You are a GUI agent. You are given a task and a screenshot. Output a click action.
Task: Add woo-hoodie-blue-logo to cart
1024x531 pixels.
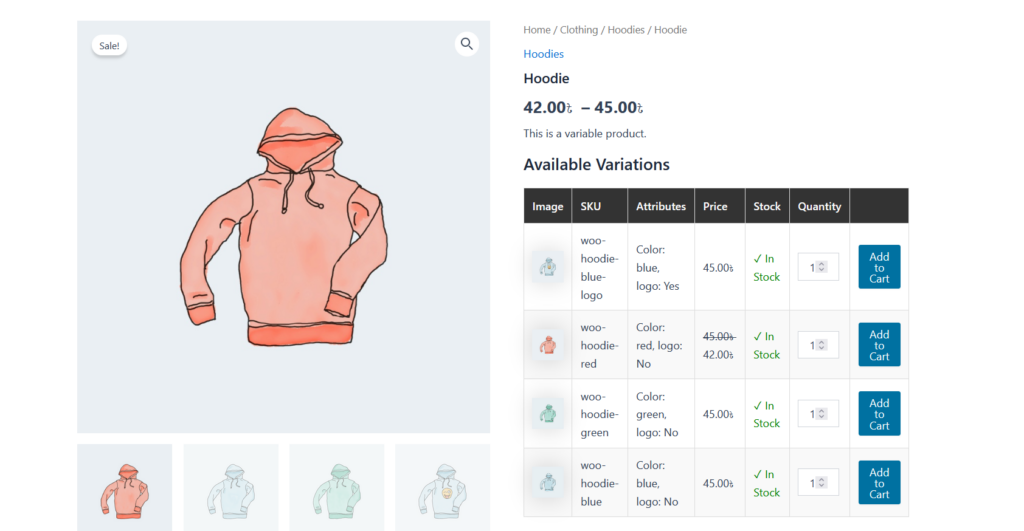879,267
